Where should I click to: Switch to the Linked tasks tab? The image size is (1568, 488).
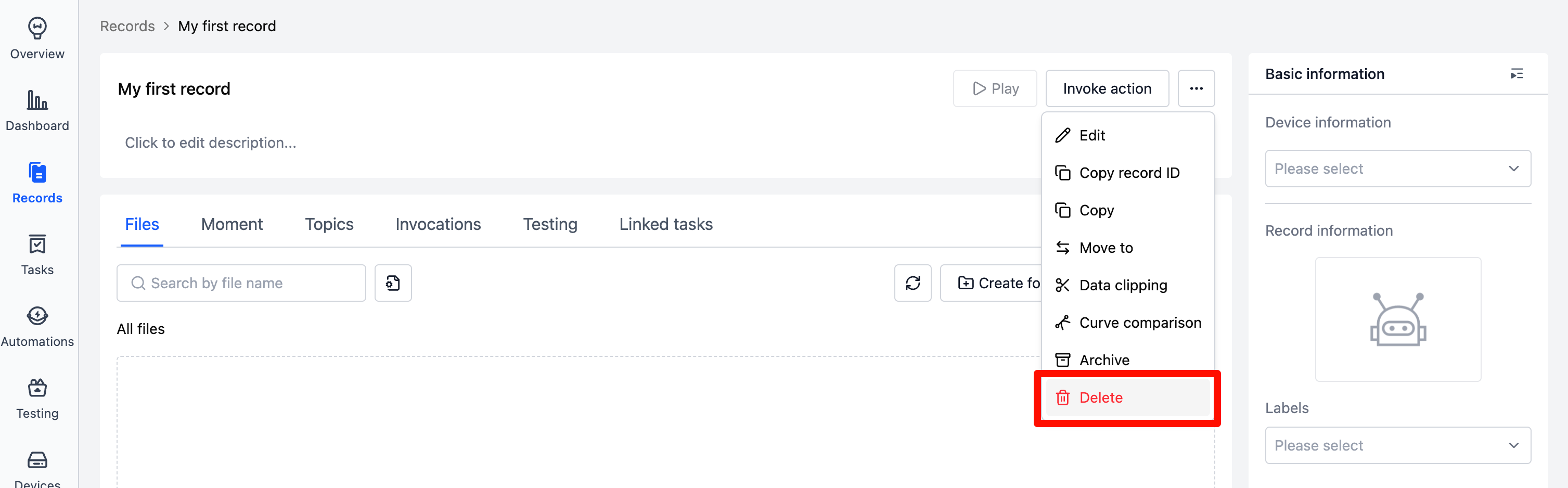point(665,224)
